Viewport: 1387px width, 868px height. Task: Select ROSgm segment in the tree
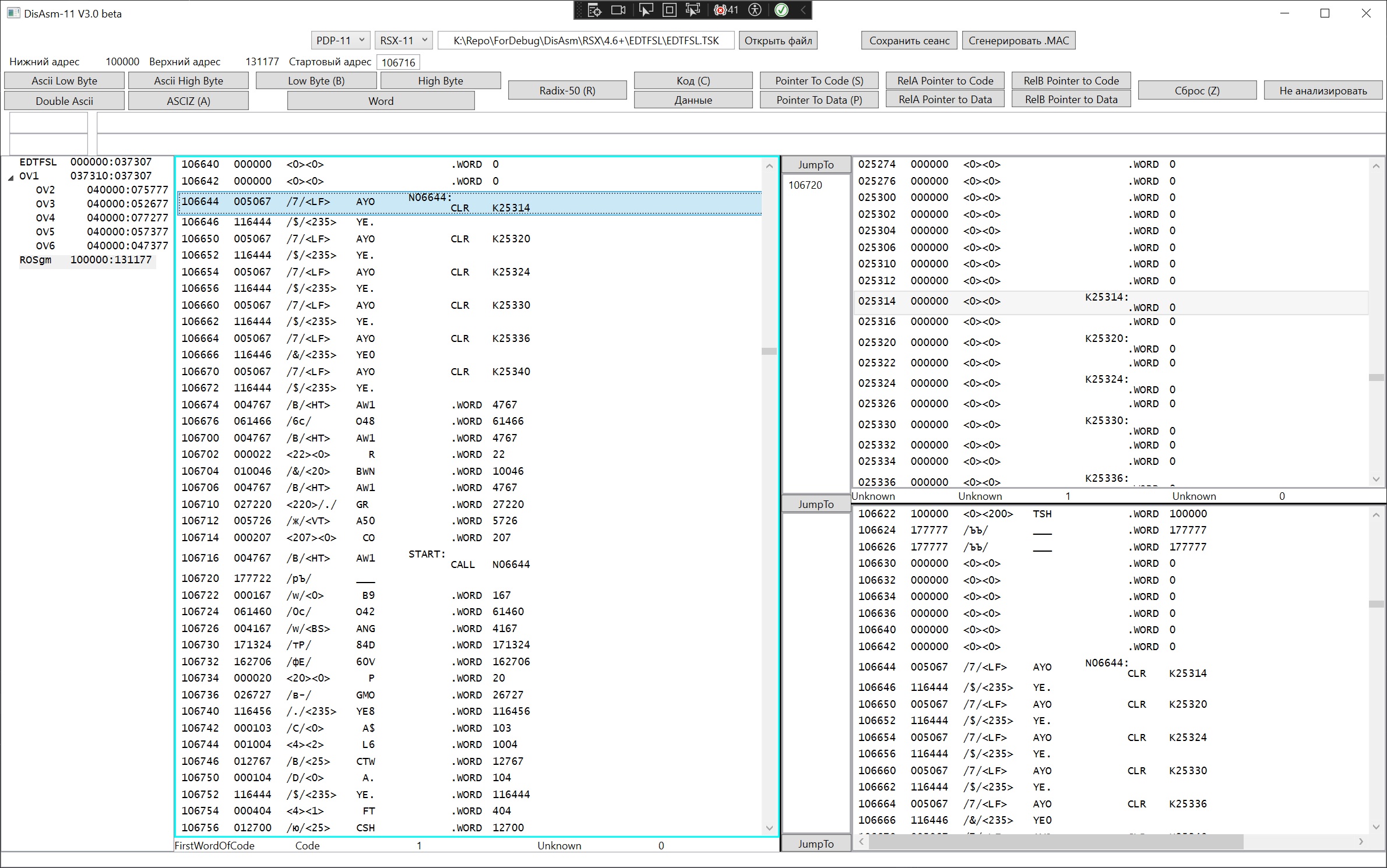[36, 260]
